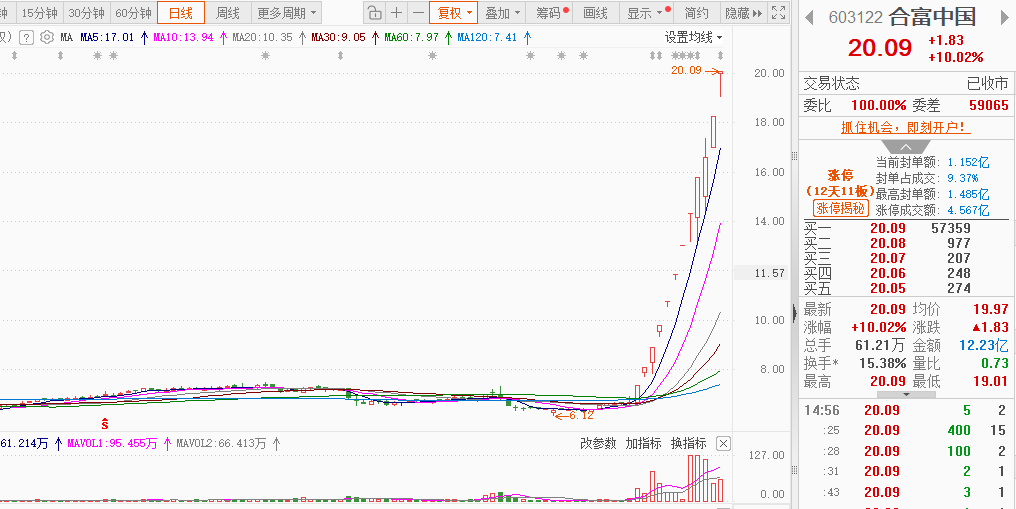
Task: Click the up arrow next to MA10:13.94
Action: click(x=223, y=38)
